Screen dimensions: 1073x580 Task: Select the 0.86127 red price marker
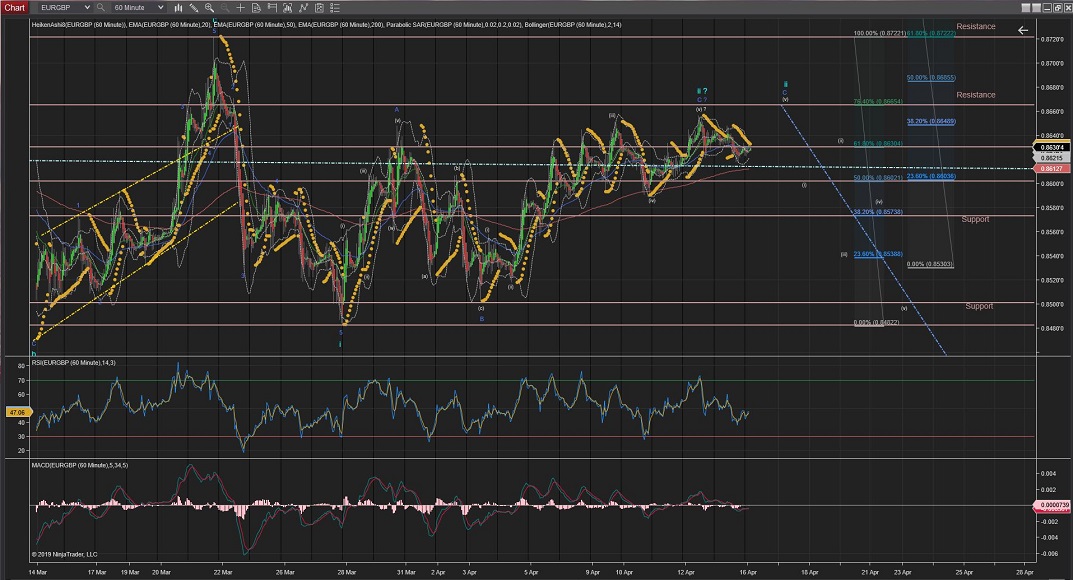tap(1050, 169)
